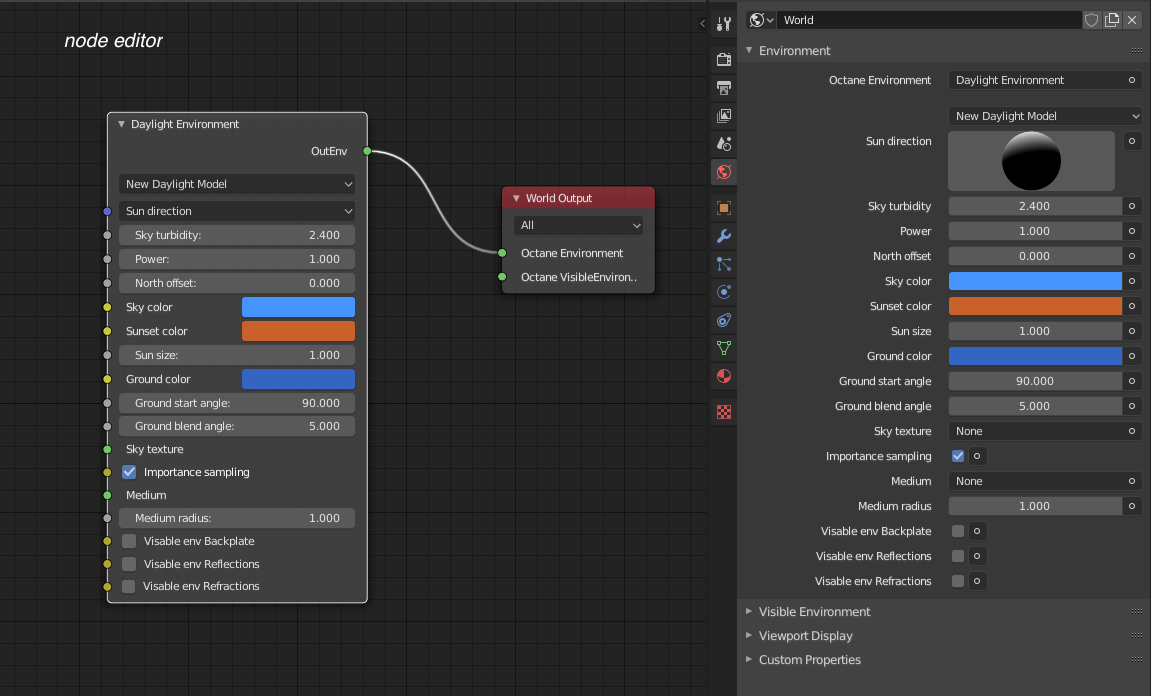Screen dimensions: 1151x696
Task: Open New Daylight Model dropdown in node
Action: tap(237, 184)
